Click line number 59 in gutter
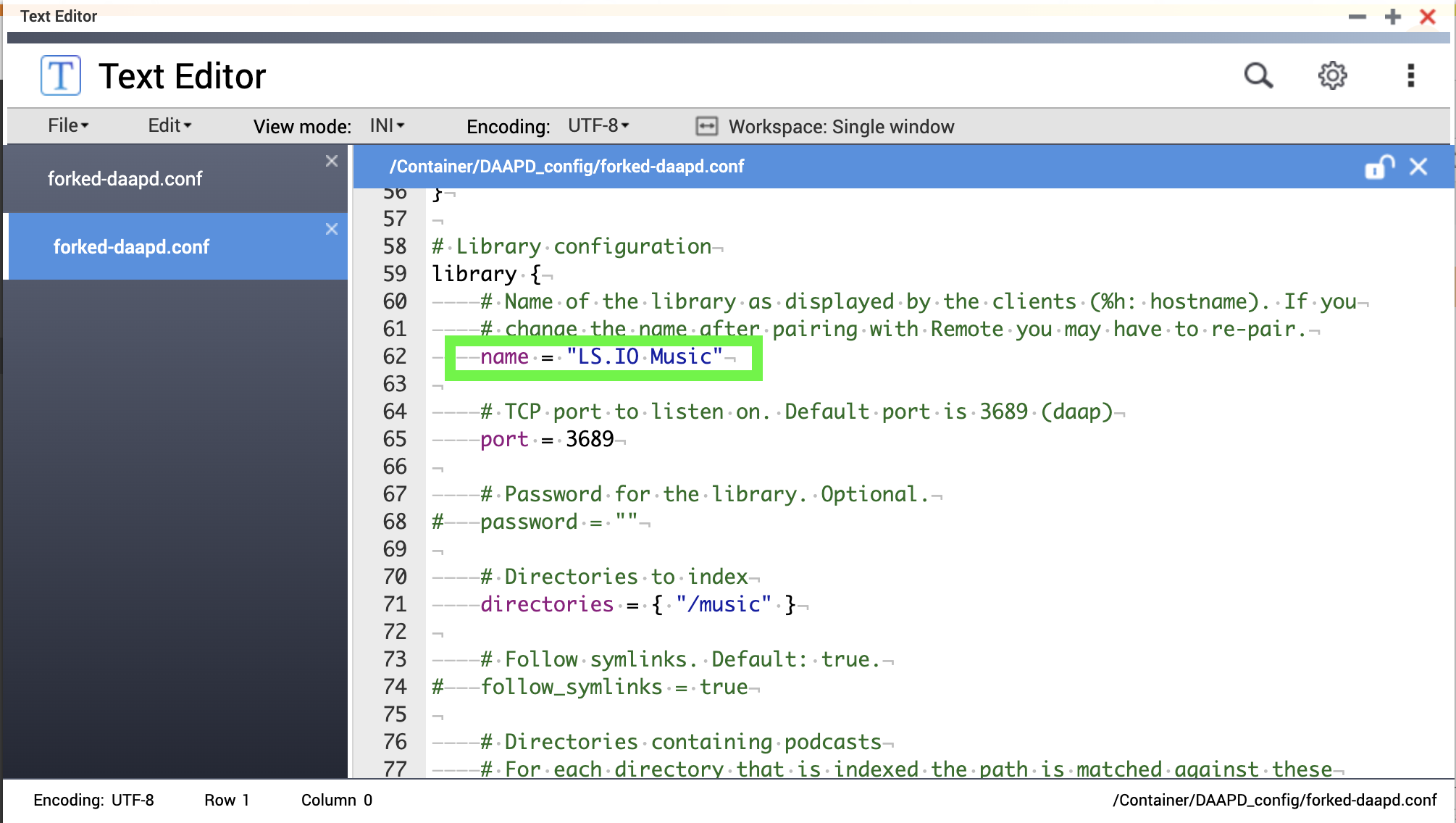 point(395,274)
